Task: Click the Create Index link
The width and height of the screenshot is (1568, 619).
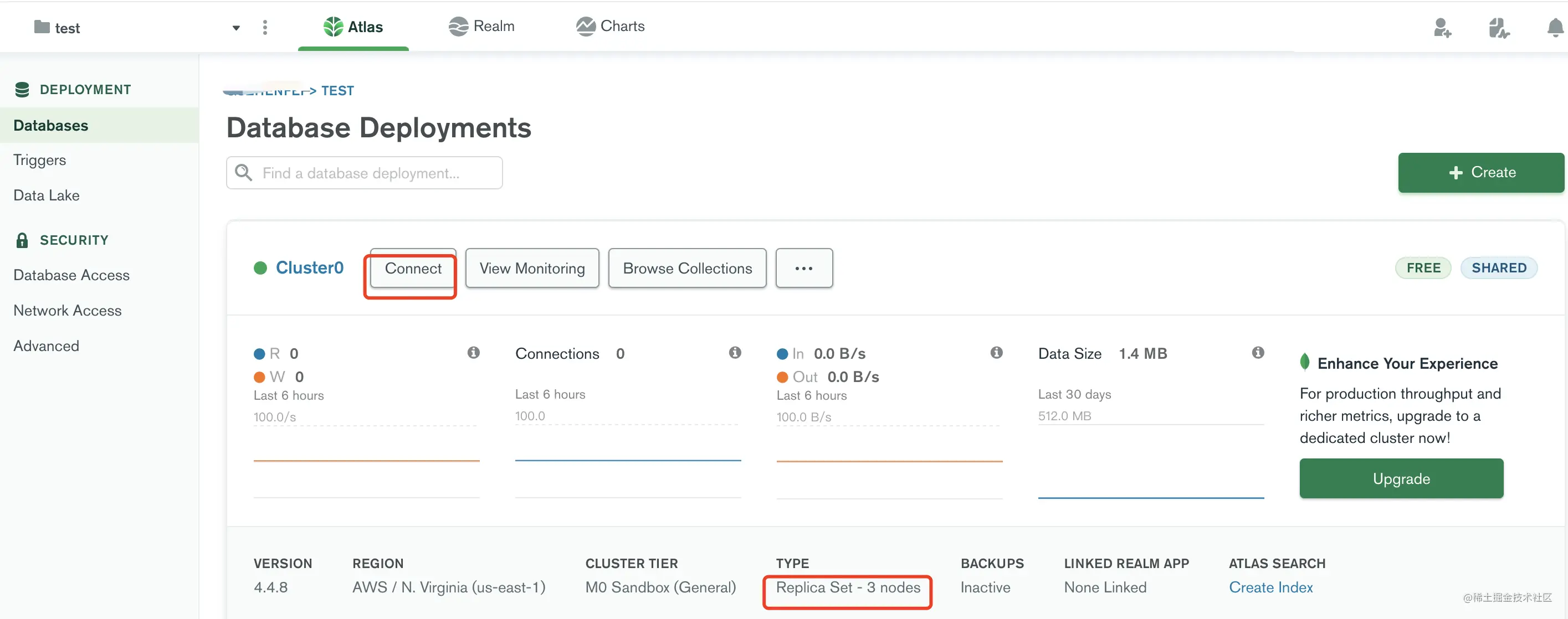Action: pyautogui.click(x=1270, y=587)
